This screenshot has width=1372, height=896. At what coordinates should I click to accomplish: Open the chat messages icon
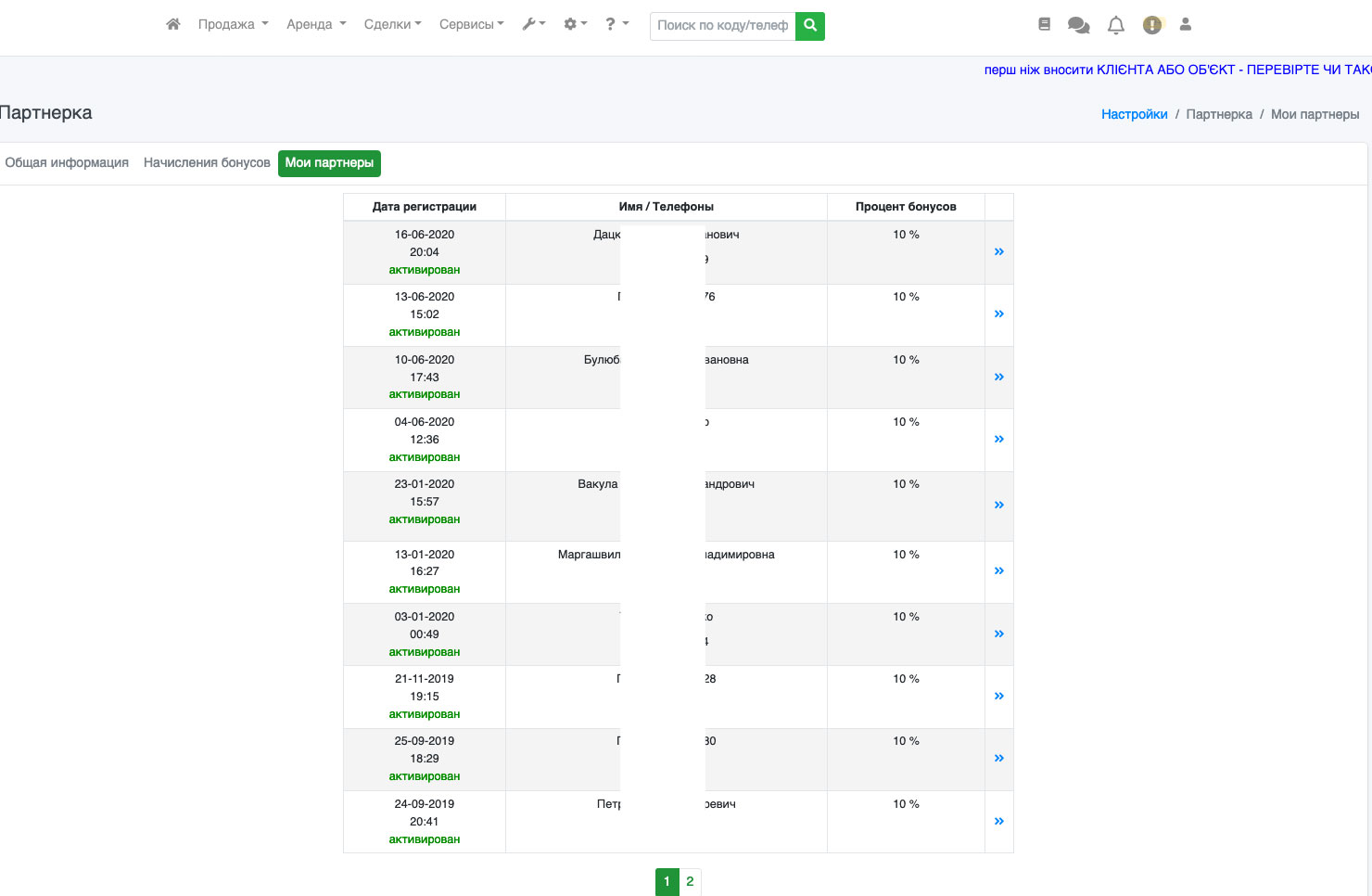[1078, 26]
